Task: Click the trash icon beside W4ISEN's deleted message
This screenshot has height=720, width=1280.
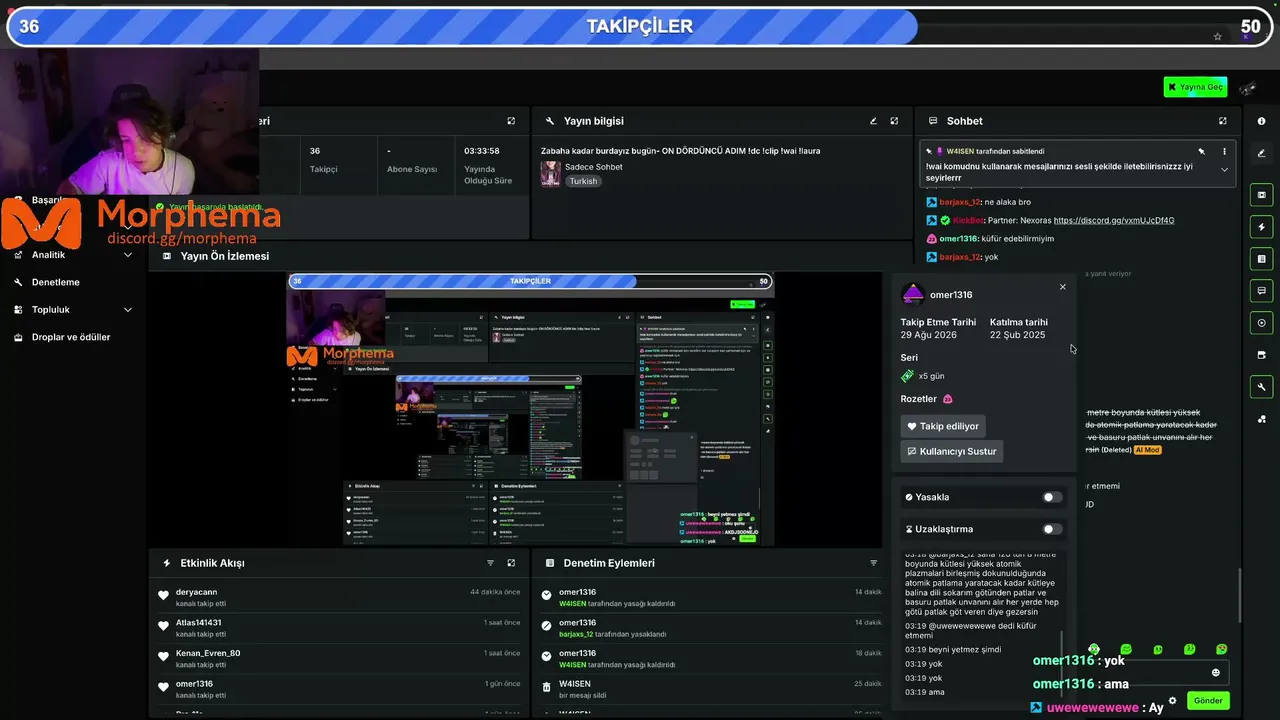Action: click(x=546, y=687)
